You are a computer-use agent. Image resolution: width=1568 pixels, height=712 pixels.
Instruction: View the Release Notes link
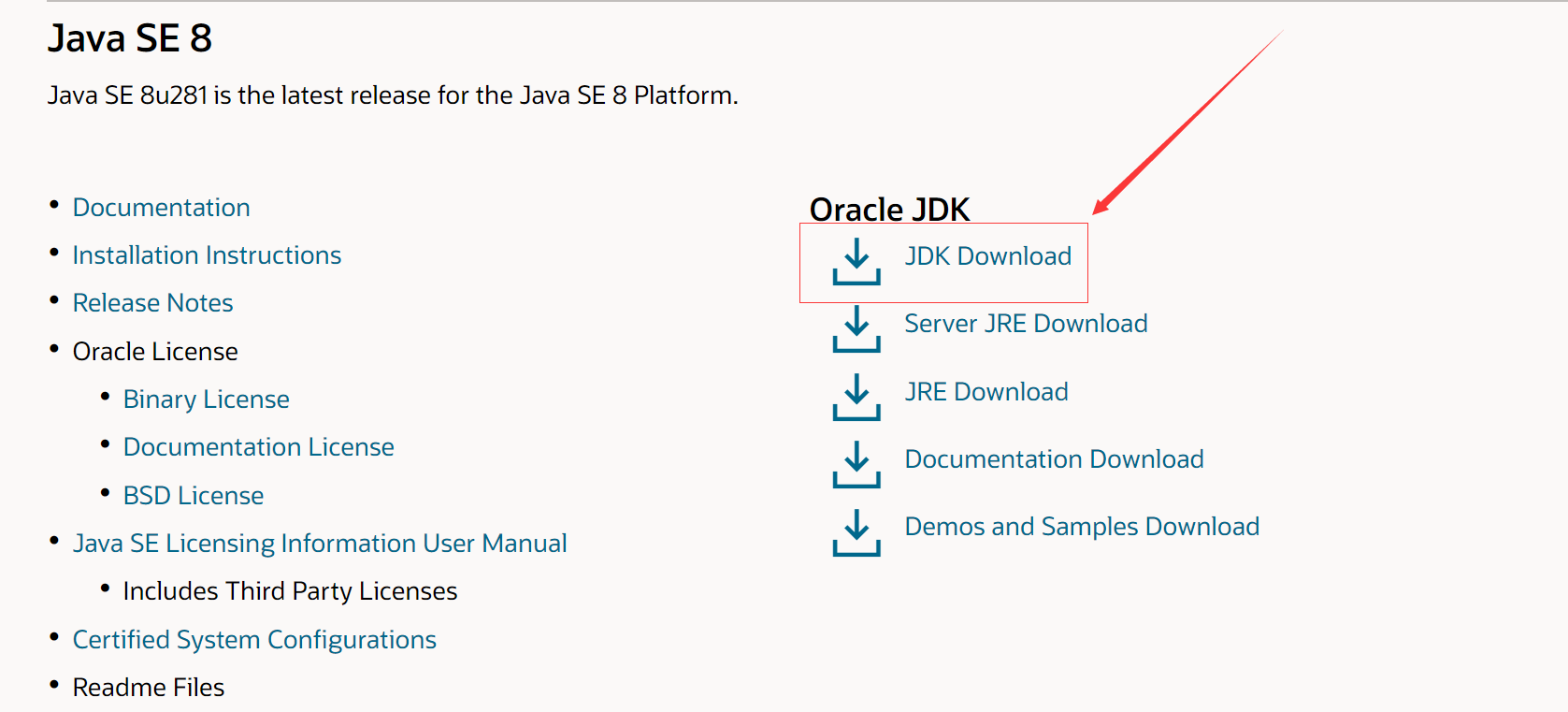point(153,303)
